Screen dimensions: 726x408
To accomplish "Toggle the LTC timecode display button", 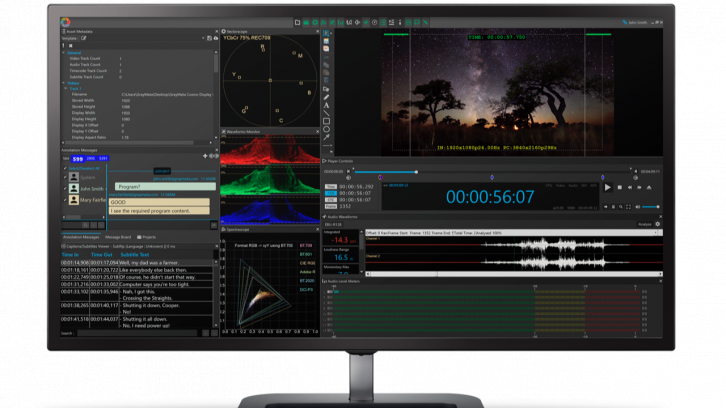I will pyautogui.click(x=331, y=200).
